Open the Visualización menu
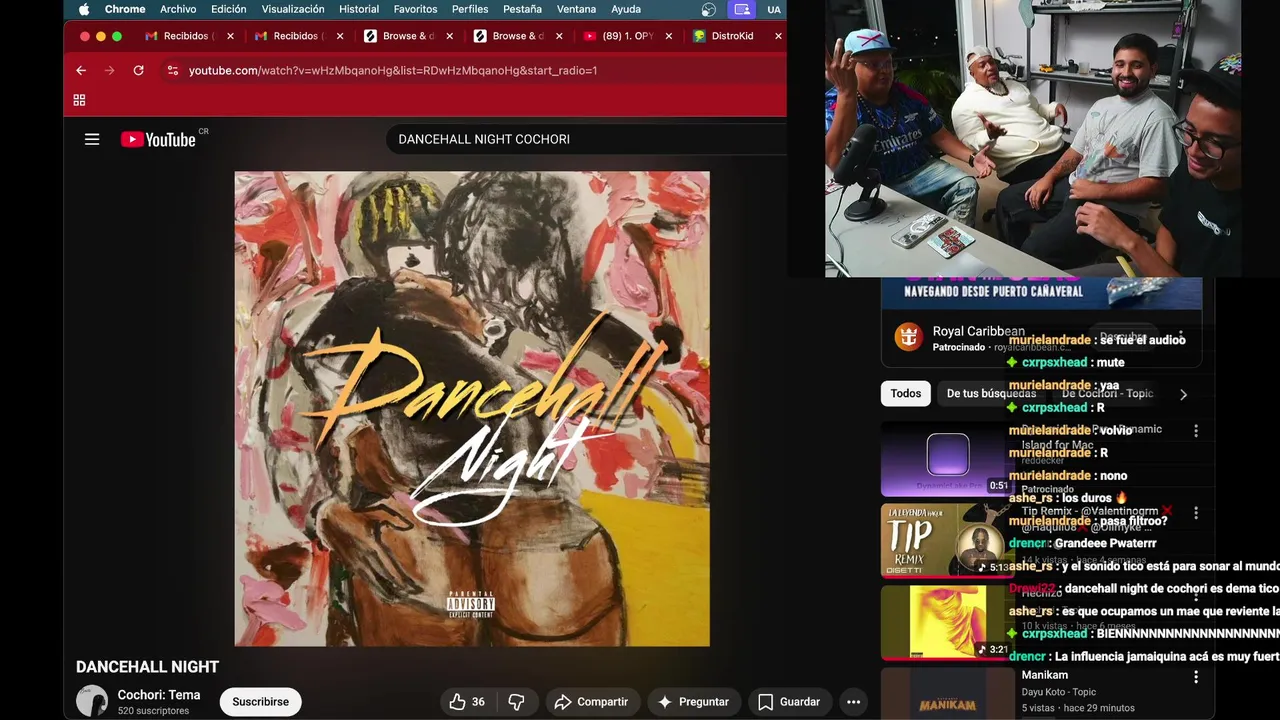This screenshot has height=720, width=1280. [293, 9]
